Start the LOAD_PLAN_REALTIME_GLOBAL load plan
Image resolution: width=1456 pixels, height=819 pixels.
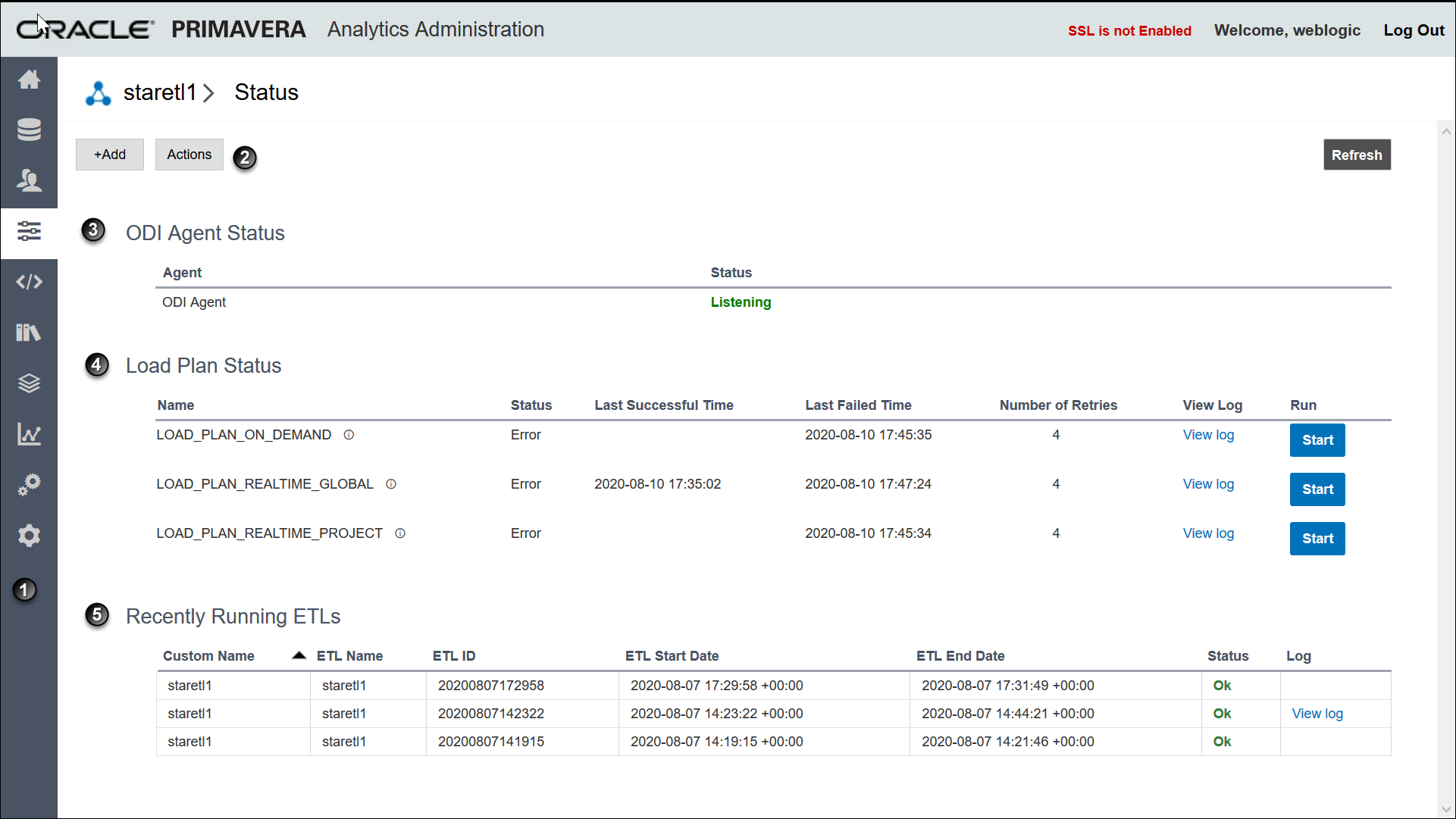coord(1317,489)
